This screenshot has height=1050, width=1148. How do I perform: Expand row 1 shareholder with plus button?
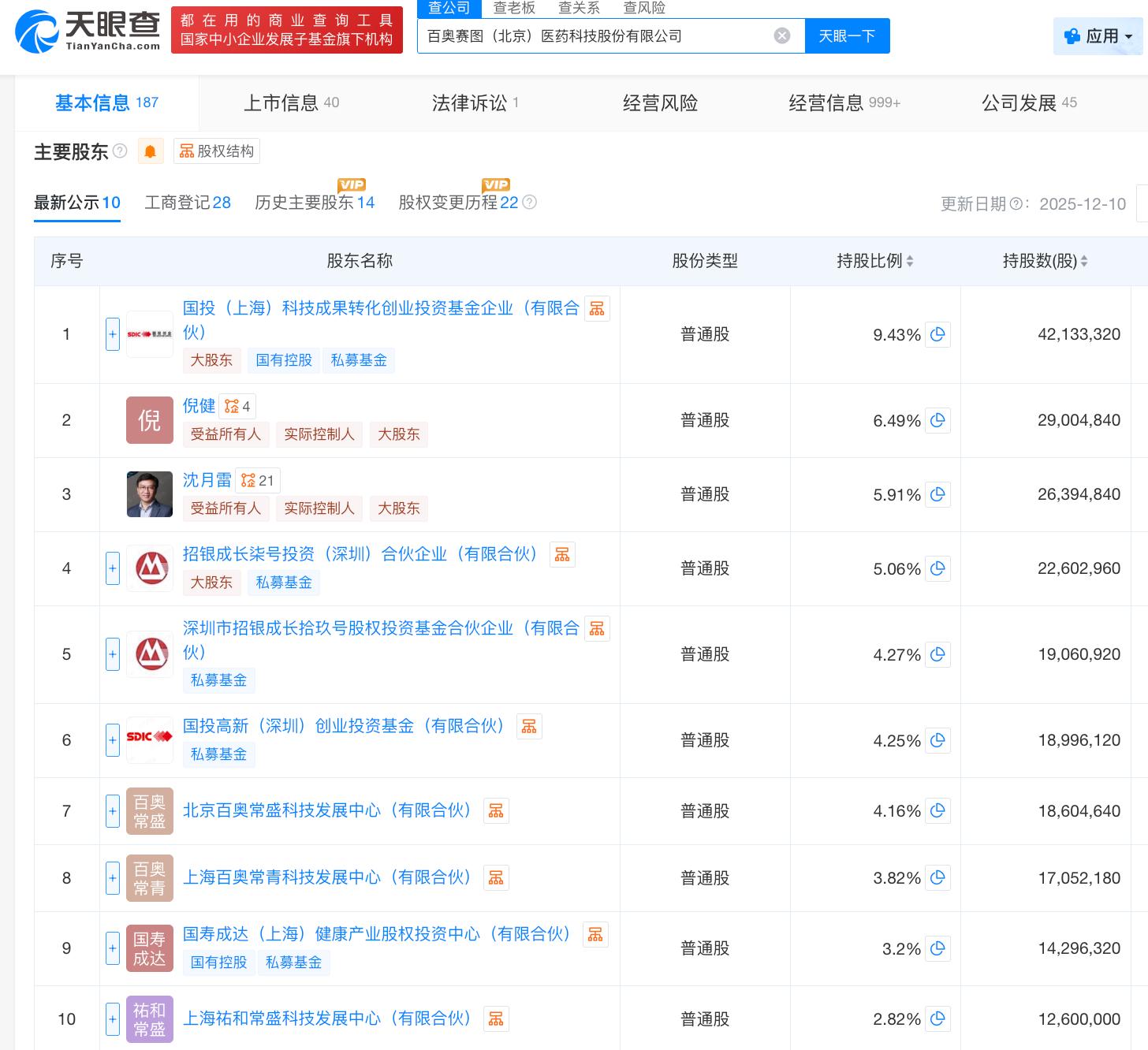[113, 334]
